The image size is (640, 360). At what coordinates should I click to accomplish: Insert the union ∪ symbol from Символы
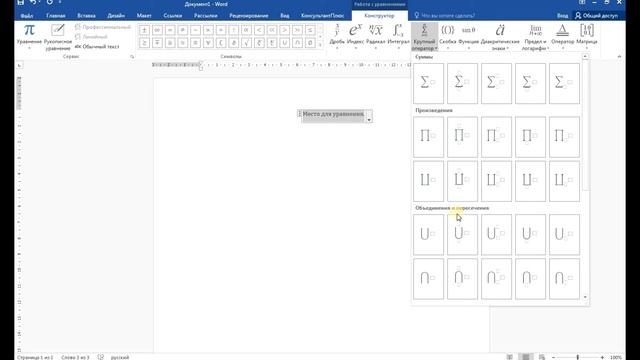(x=285, y=42)
